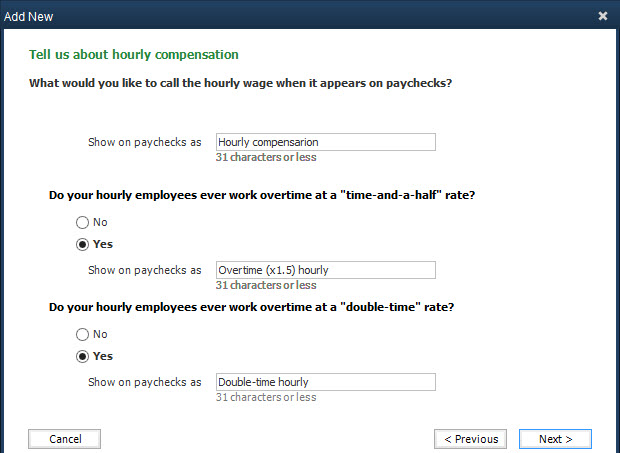Viewport: 620px width, 453px height.
Task: Click the "double-time" rate question text
Action: click(251, 307)
